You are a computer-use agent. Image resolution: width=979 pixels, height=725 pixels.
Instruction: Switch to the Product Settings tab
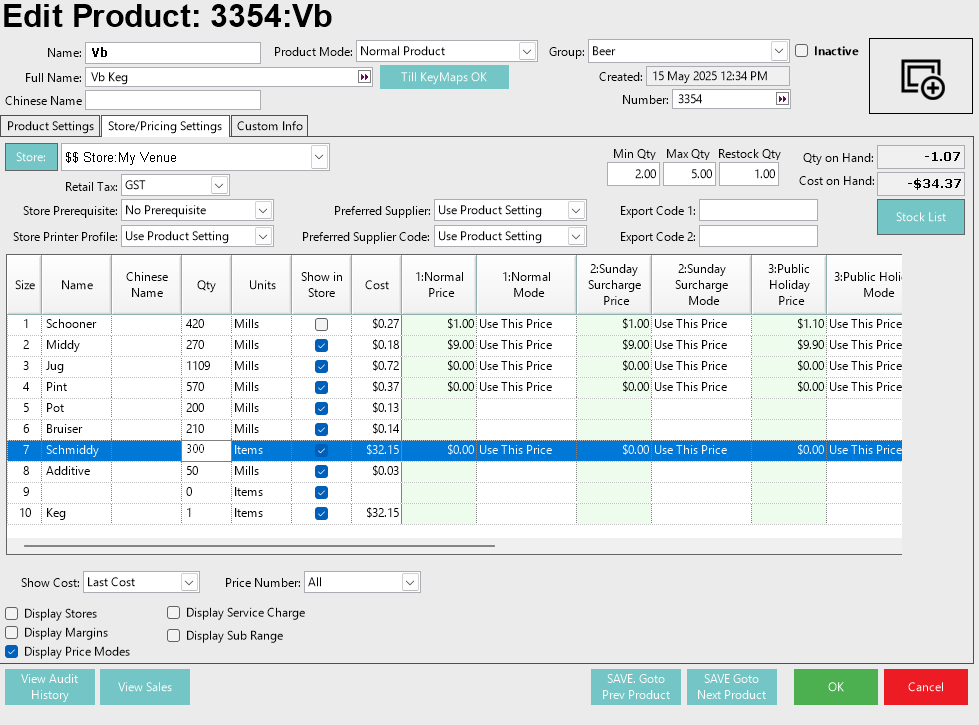point(50,126)
